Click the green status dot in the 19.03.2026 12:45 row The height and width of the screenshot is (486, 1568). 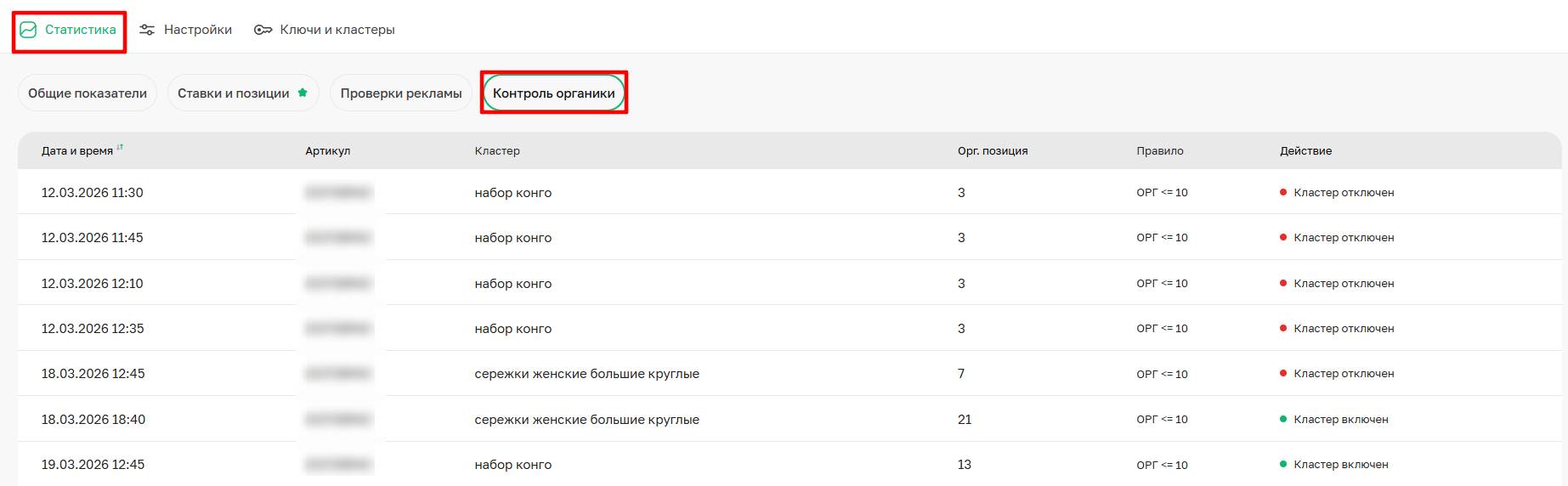(1283, 464)
